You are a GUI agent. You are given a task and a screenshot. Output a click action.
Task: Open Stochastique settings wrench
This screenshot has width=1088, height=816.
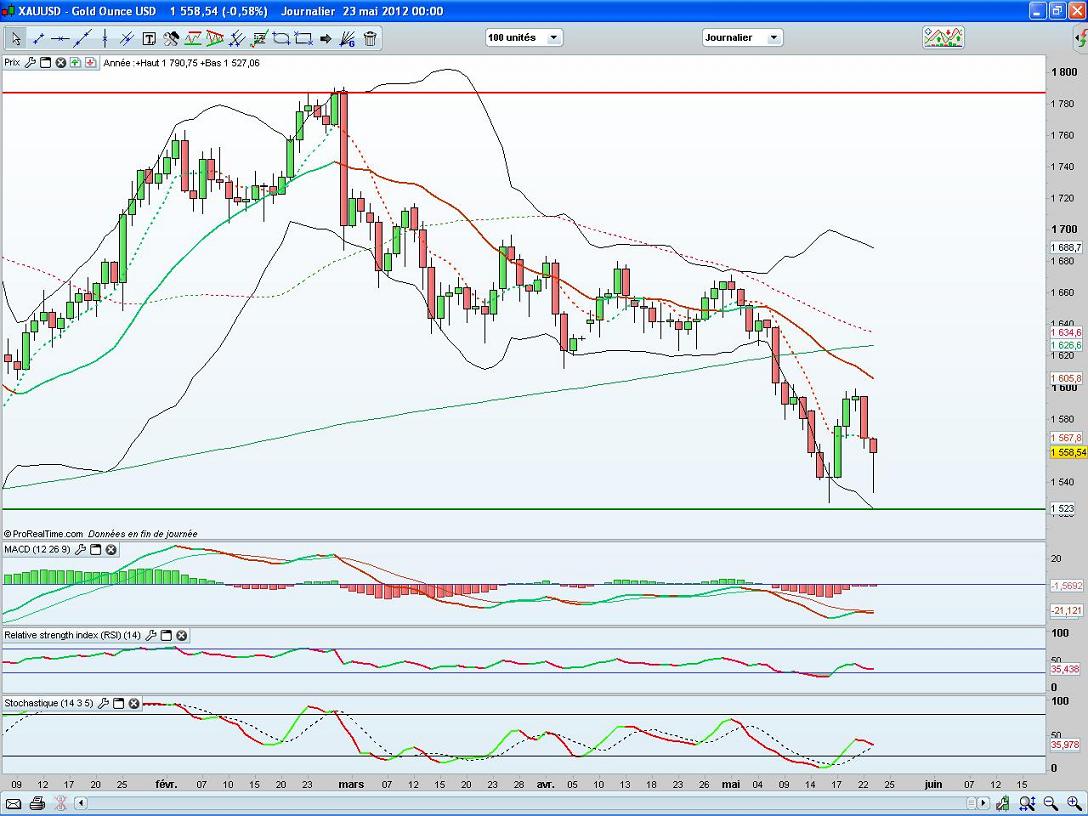[104, 704]
